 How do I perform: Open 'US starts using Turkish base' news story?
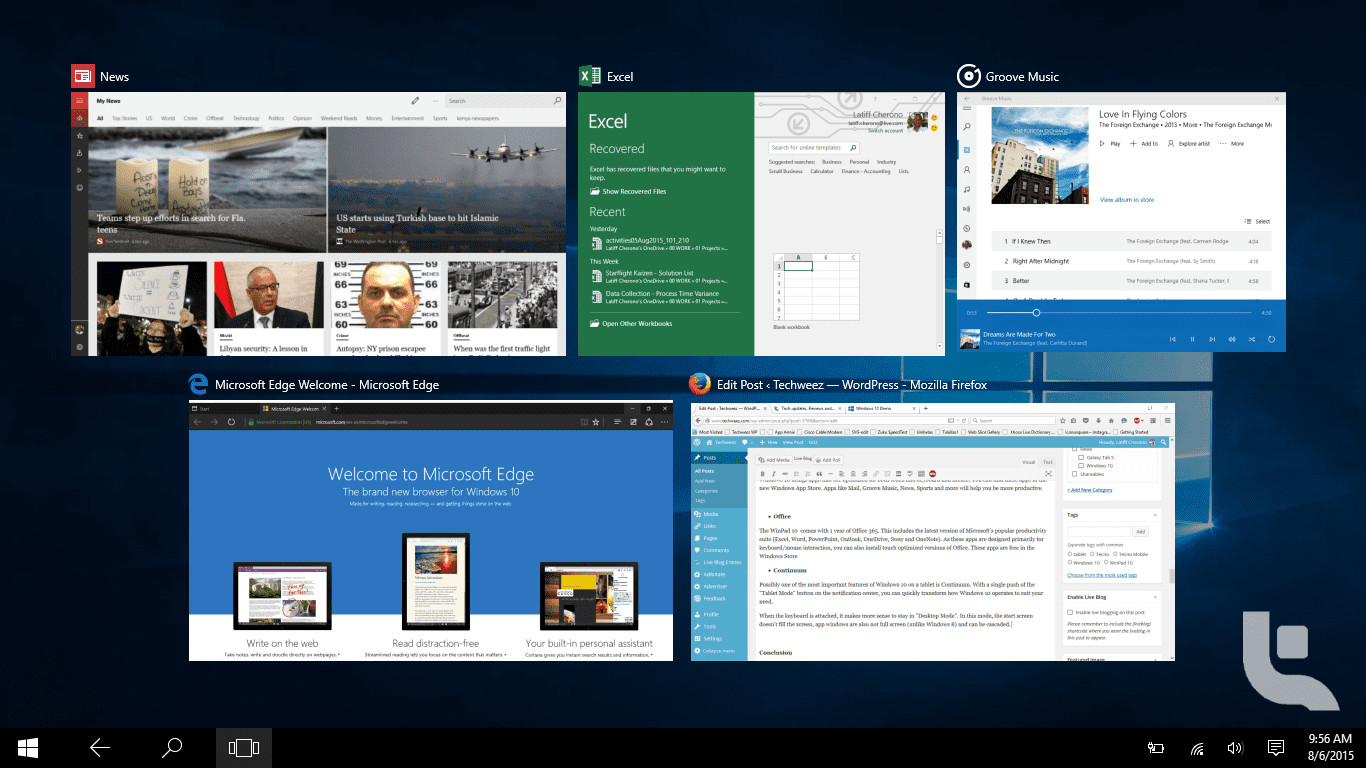(447, 189)
